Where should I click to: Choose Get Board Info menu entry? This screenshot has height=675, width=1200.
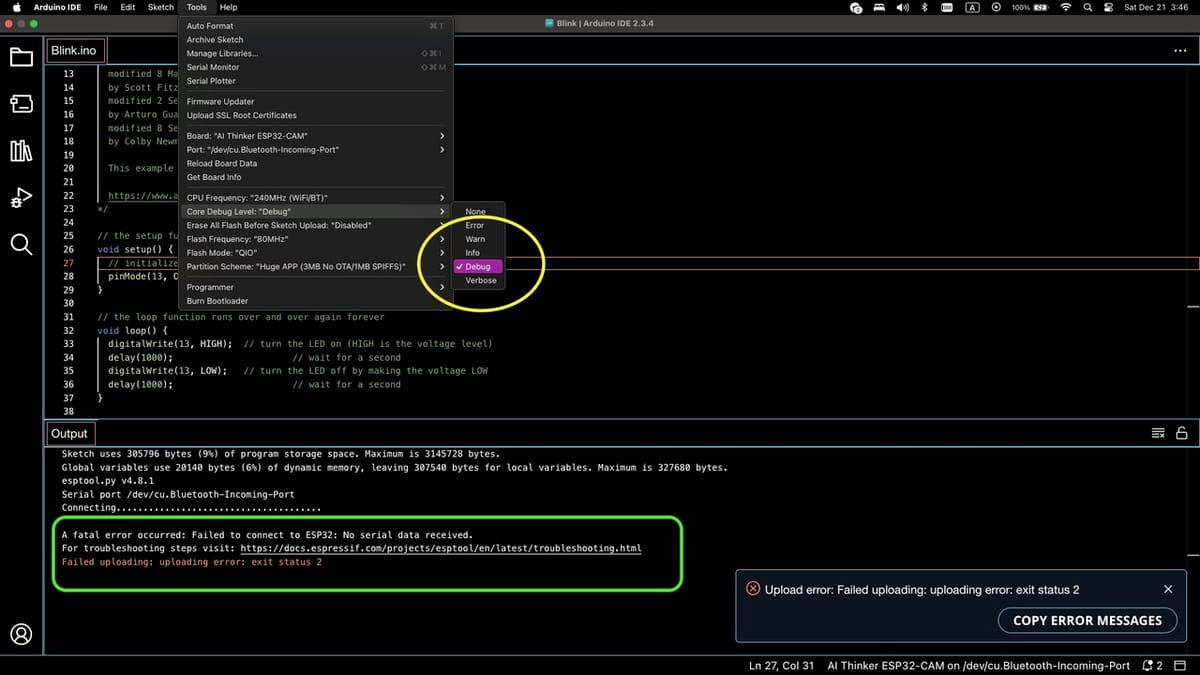[x=315, y=177]
